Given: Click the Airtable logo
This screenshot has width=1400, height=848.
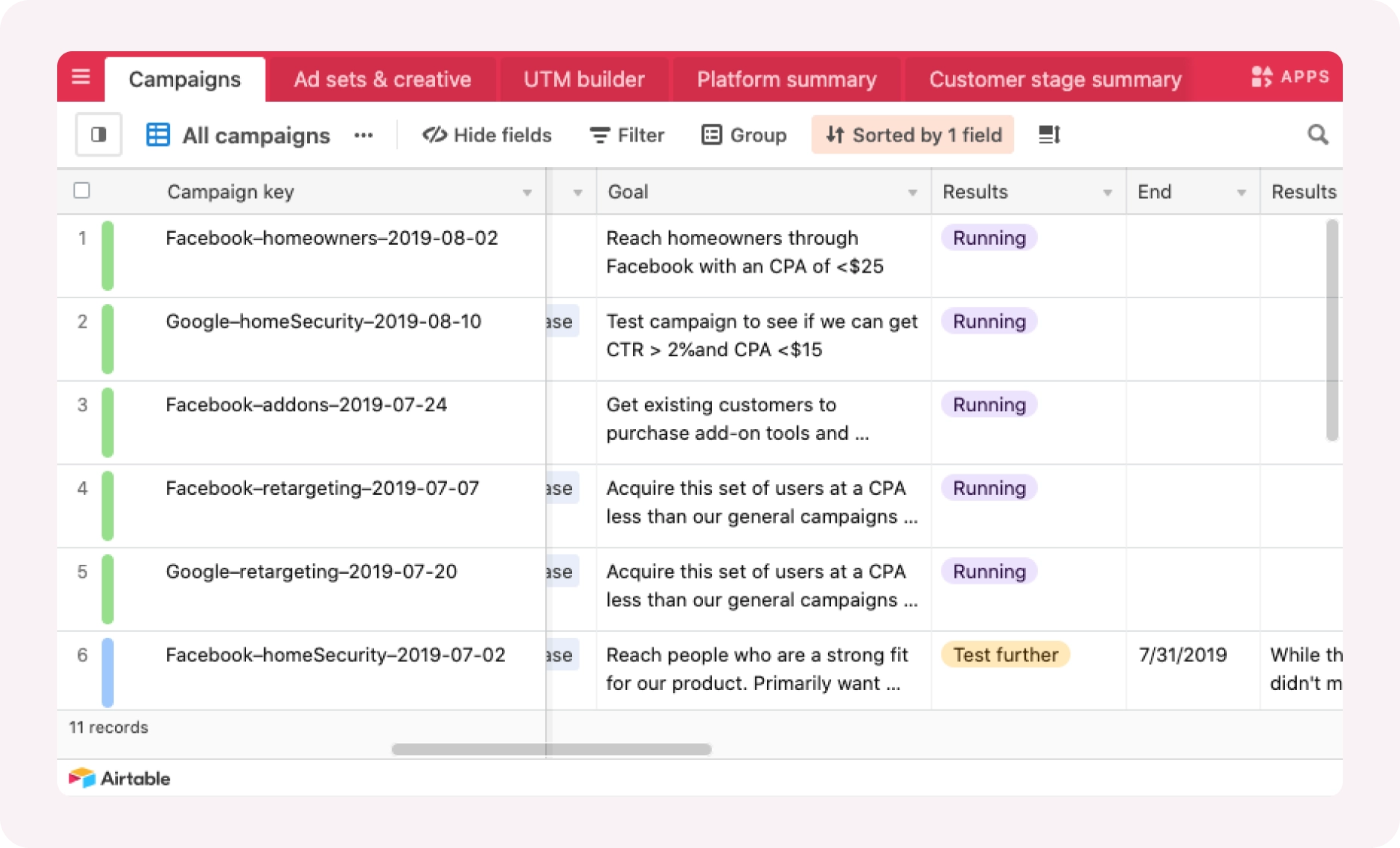Looking at the screenshot, I should point(120,778).
